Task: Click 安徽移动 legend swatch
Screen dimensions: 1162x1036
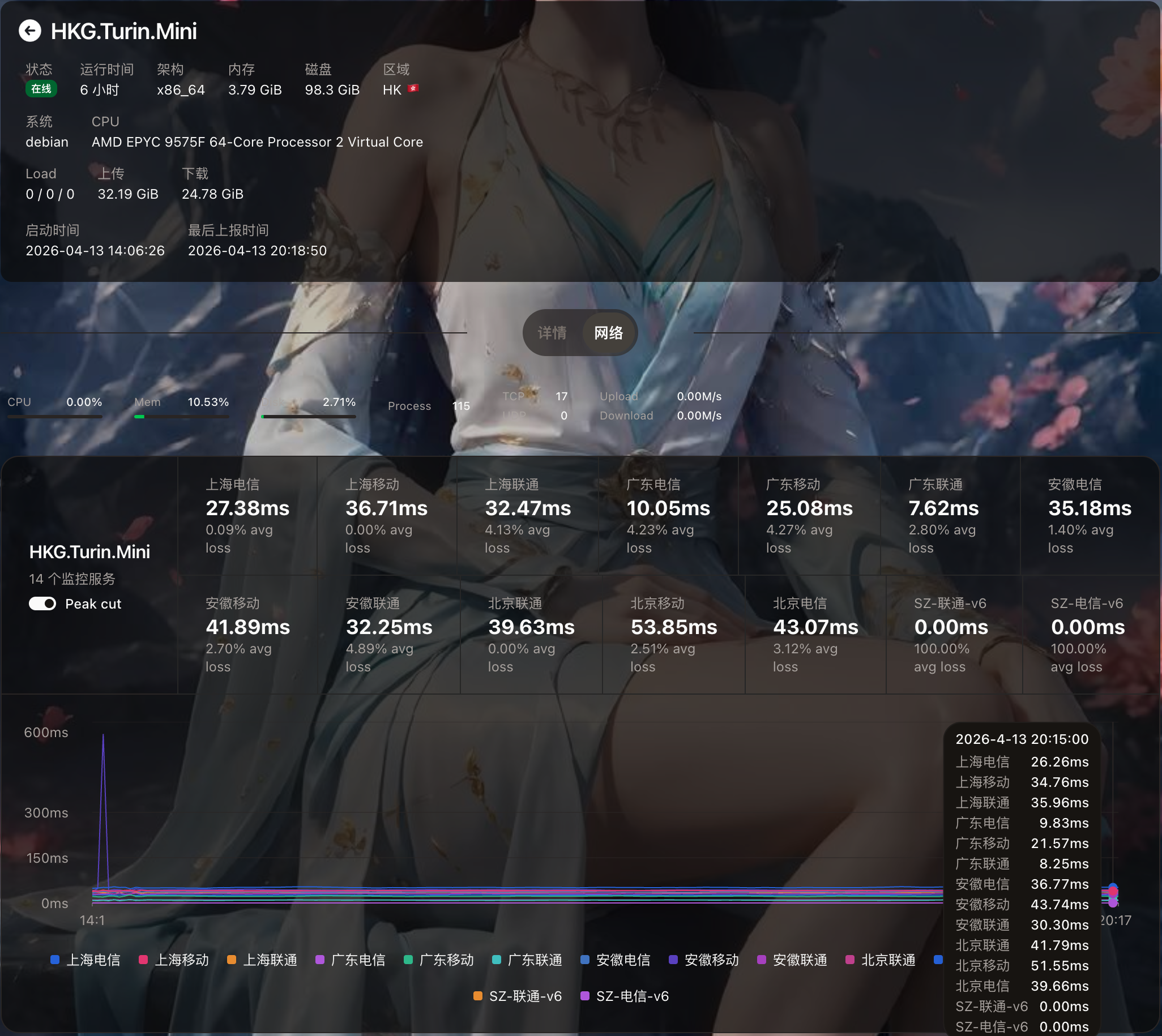Action: tap(673, 960)
